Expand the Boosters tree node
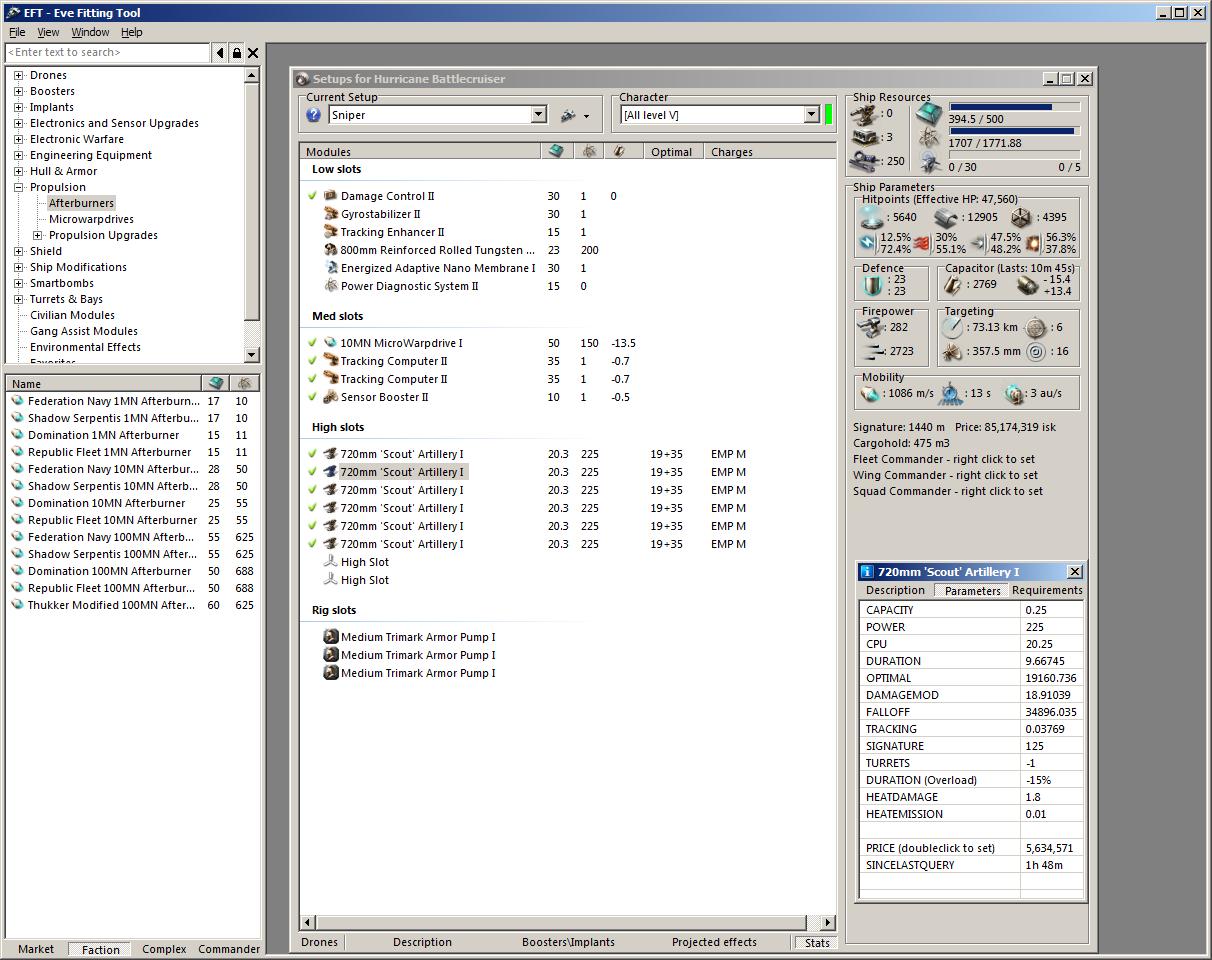The height and width of the screenshot is (960, 1212). tap(19, 91)
